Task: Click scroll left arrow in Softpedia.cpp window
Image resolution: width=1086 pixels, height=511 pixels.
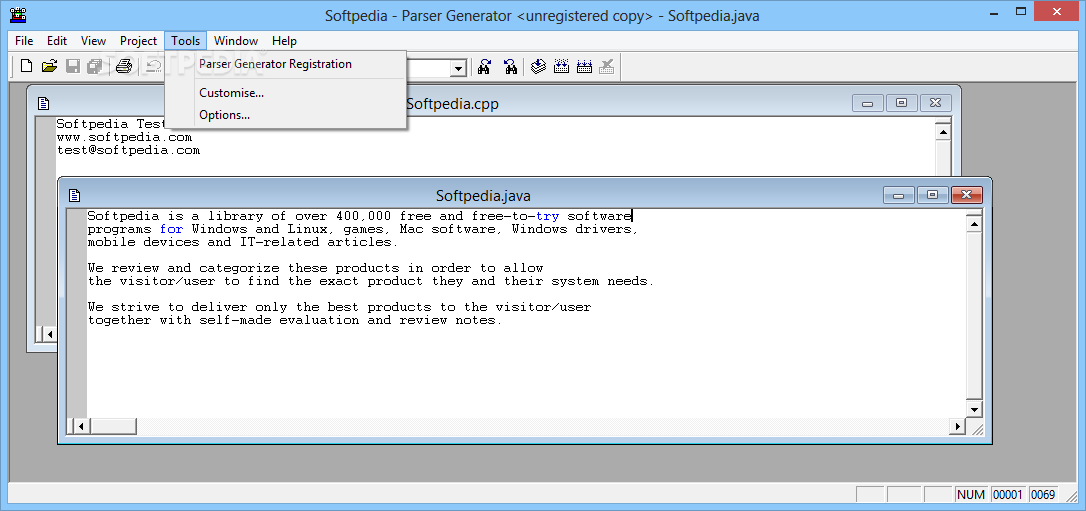Action: (x=49, y=334)
